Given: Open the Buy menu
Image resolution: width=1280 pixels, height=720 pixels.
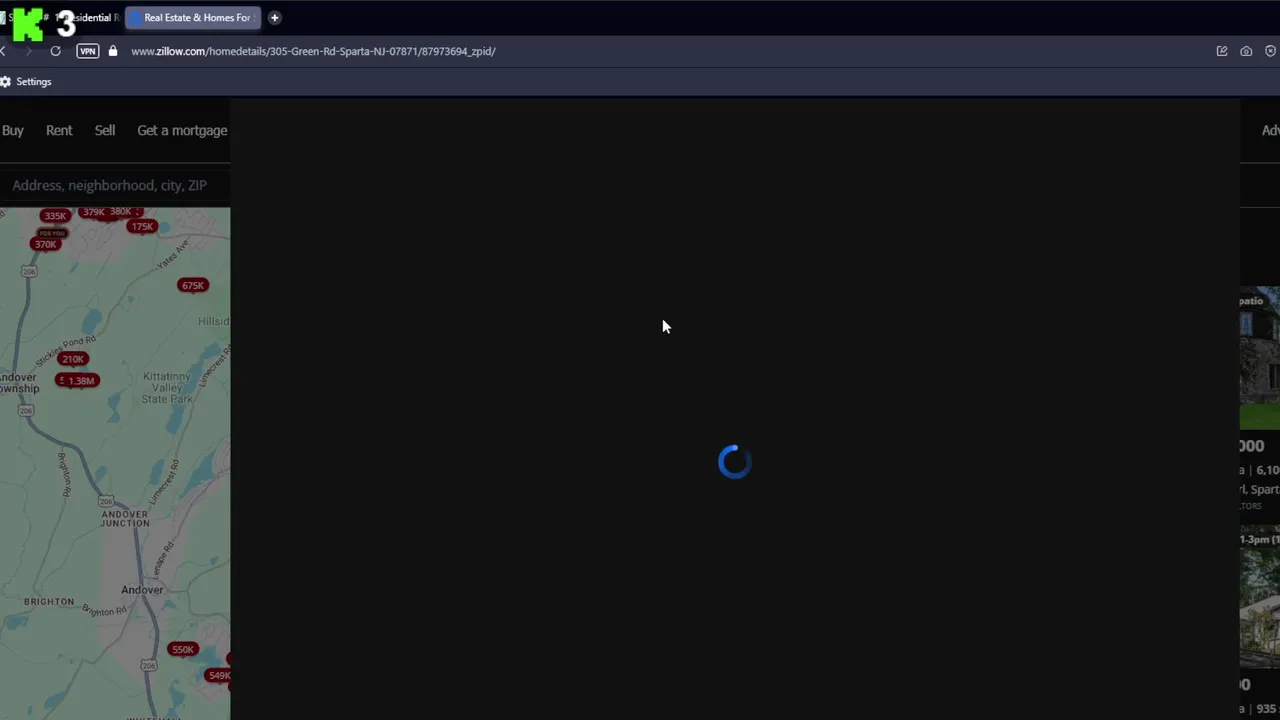Looking at the screenshot, I should click(x=13, y=130).
